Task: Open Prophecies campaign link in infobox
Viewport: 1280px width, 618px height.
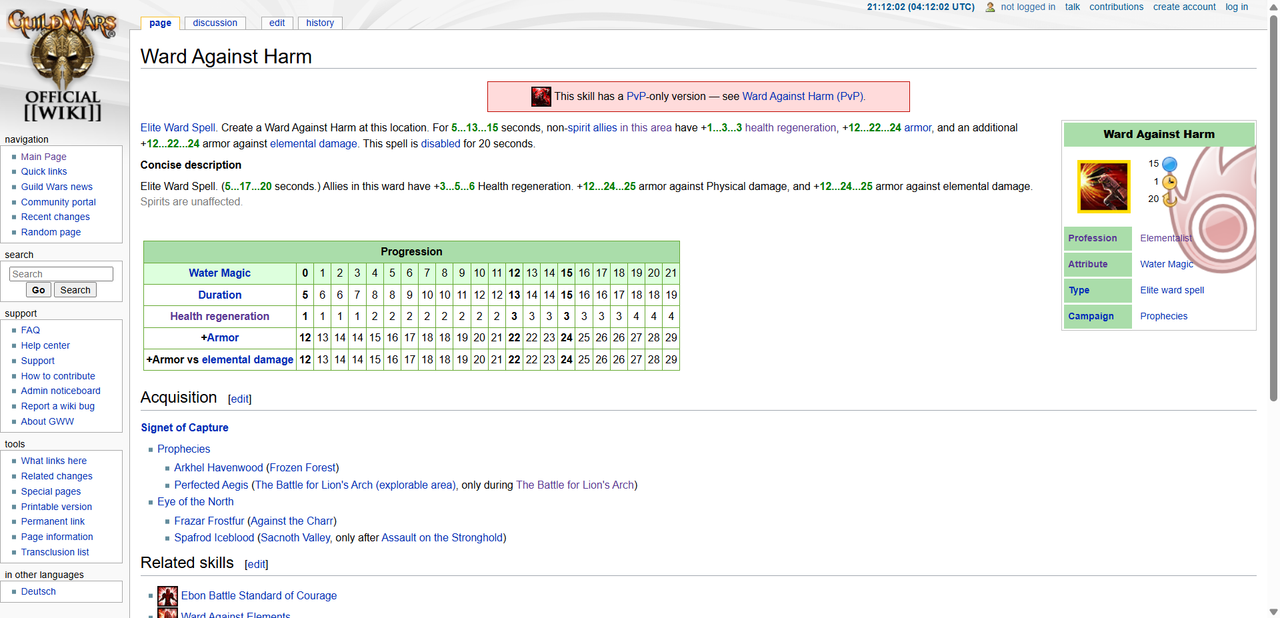Action: (x=1164, y=316)
